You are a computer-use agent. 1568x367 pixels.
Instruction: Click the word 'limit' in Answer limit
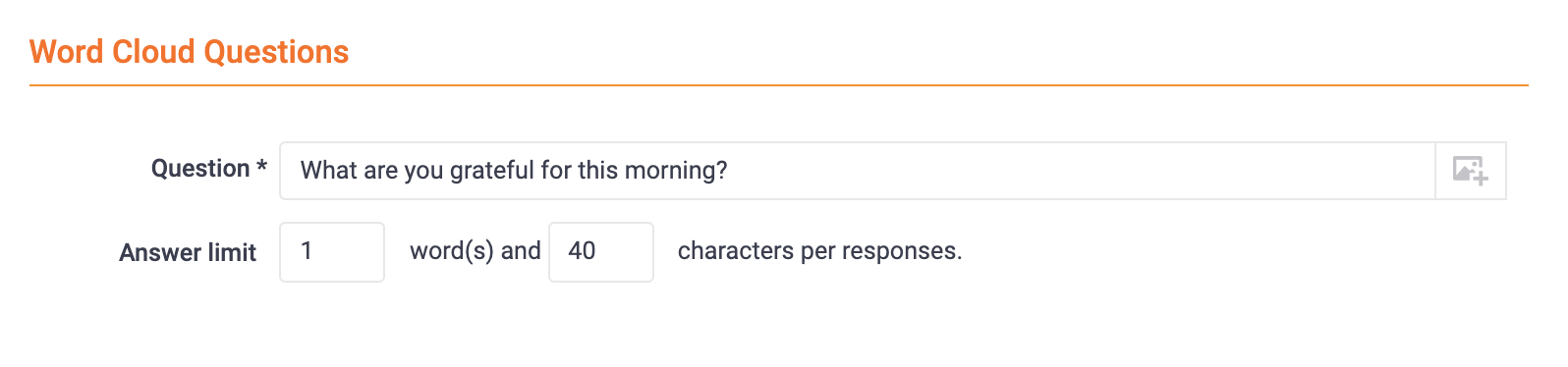[232, 253]
